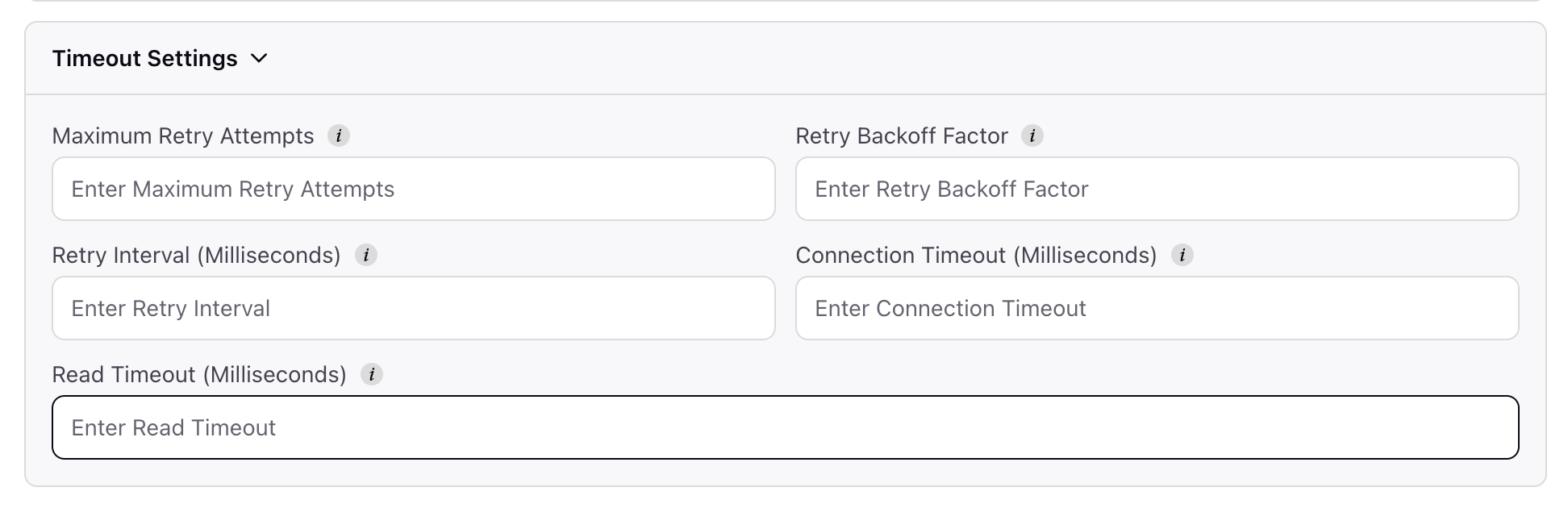Image resolution: width=1568 pixels, height=508 pixels.
Task: Click the Retry Backoff Factor label
Action: [x=902, y=135]
